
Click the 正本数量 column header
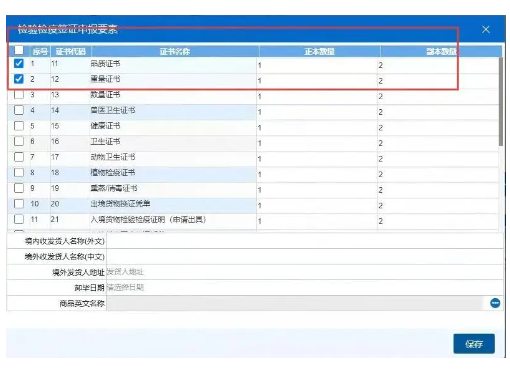point(319,51)
